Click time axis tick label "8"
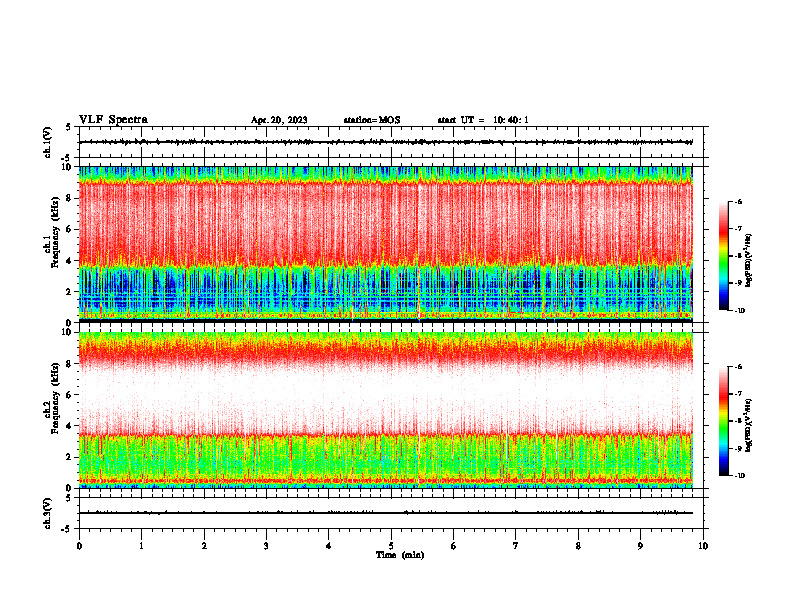The width and height of the screenshot is (792, 612). click(x=578, y=546)
